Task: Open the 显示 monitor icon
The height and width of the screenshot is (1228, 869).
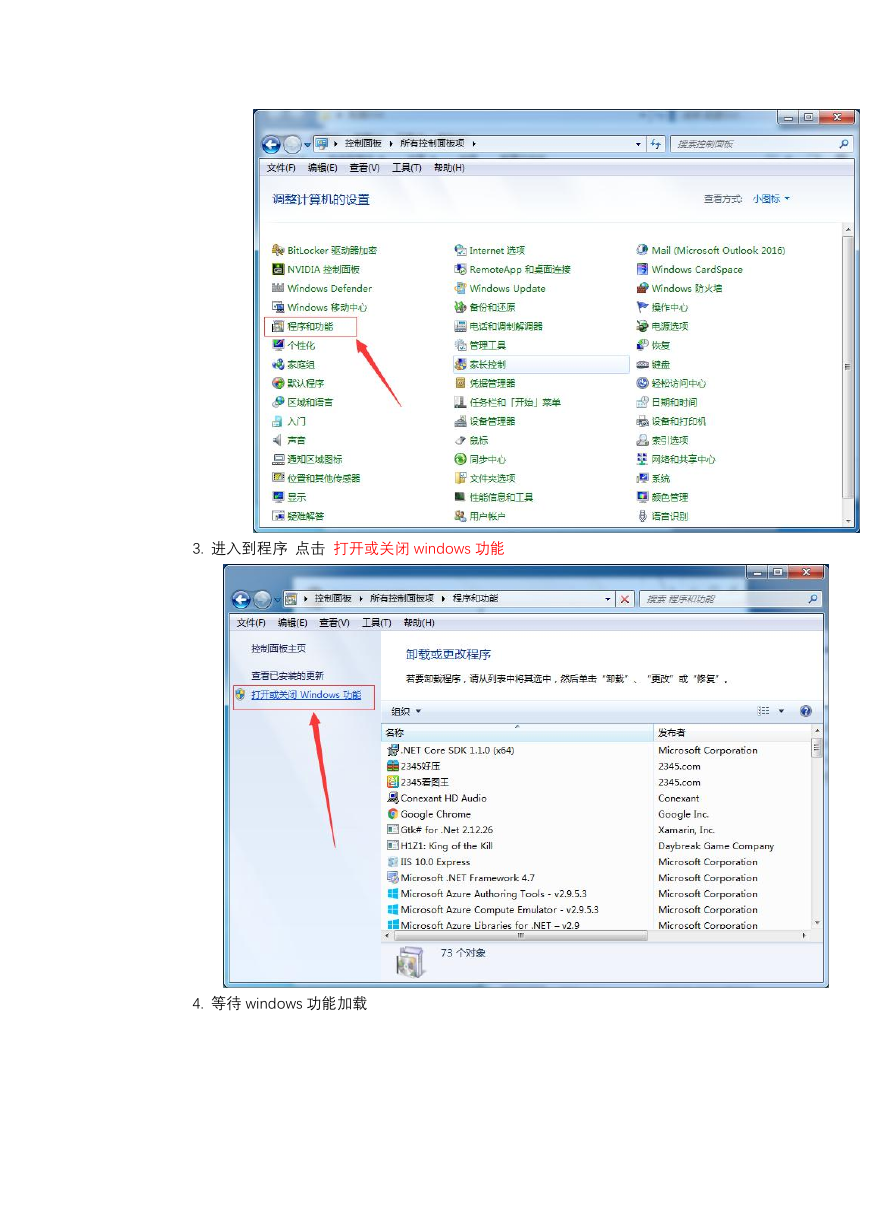Action: click(278, 497)
